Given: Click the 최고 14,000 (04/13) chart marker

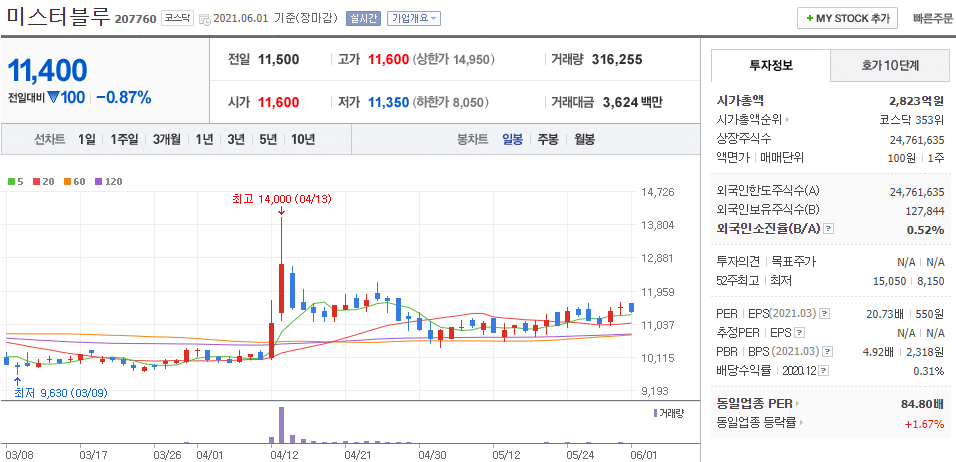Looking at the screenshot, I should point(281,199).
